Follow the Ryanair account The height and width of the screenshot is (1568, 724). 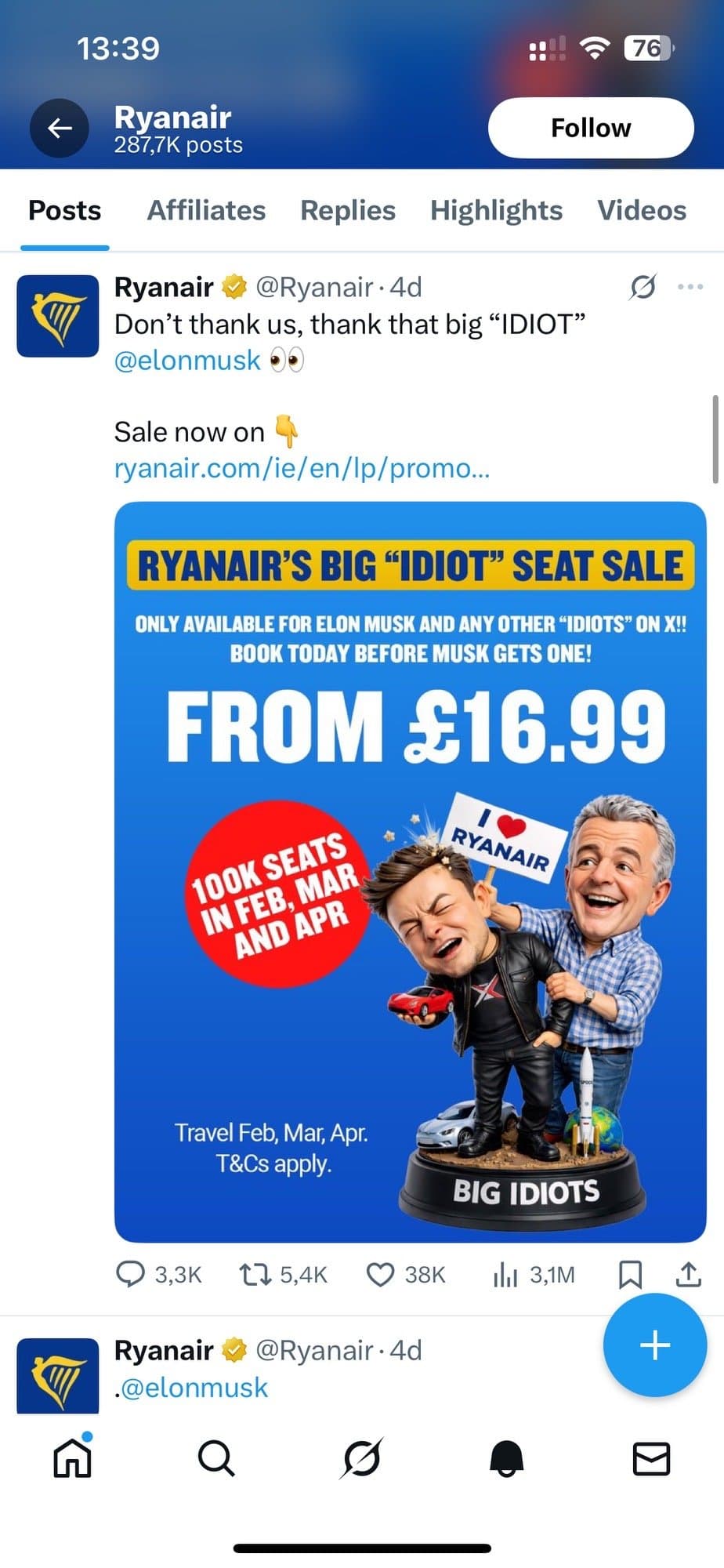(x=591, y=128)
